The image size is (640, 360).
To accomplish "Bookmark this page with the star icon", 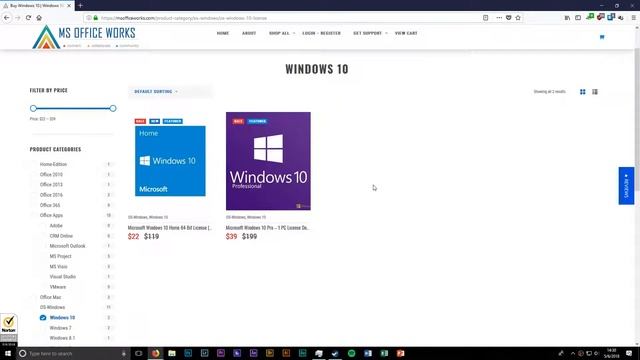I will click(518, 18).
